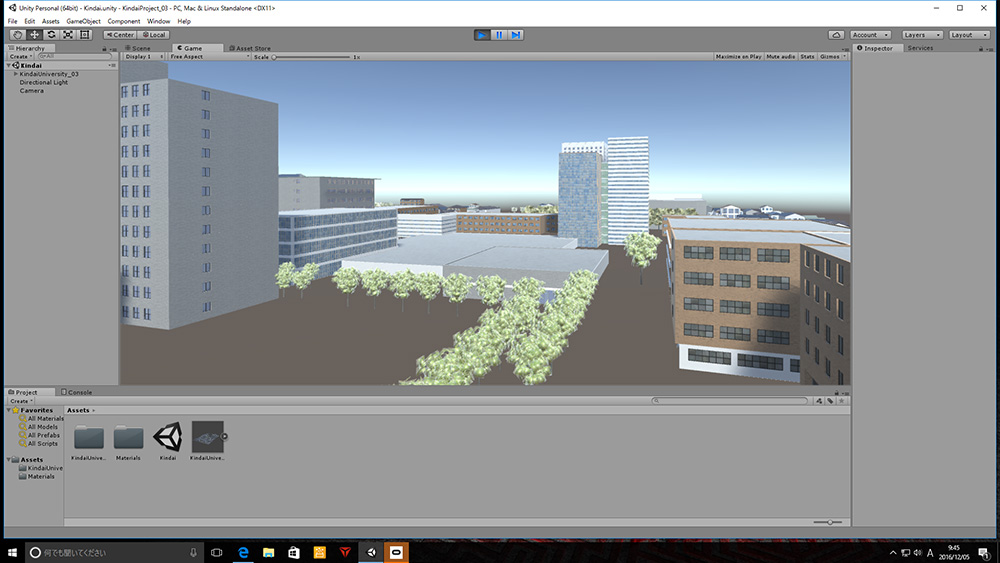The width and height of the screenshot is (1000, 563).
Task: Expand KindaiUniversity_03 in the Hierarchy
Action: [15, 74]
